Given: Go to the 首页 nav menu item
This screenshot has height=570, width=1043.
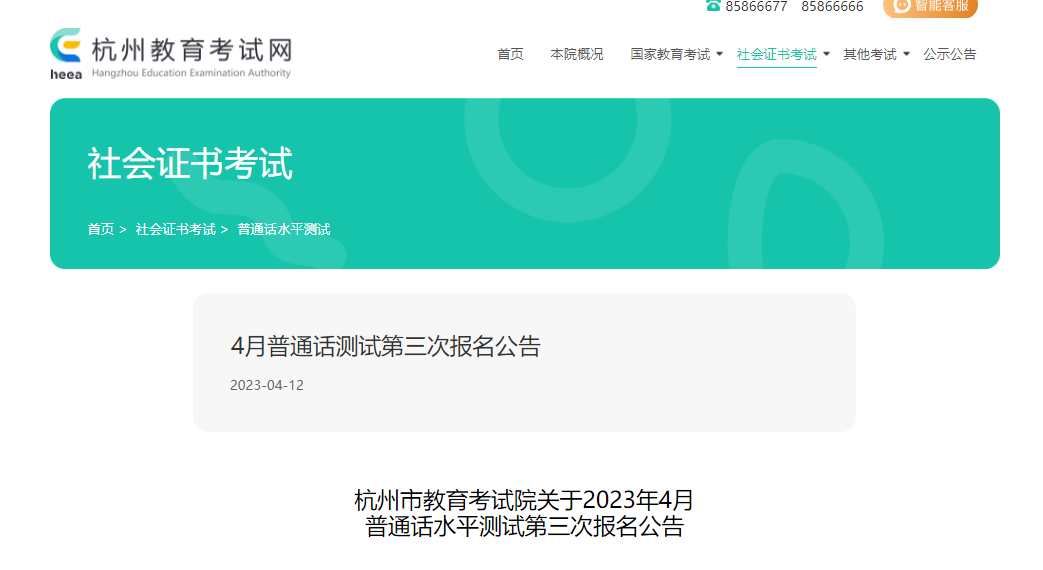Looking at the screenshot, I should coord(510,55).
